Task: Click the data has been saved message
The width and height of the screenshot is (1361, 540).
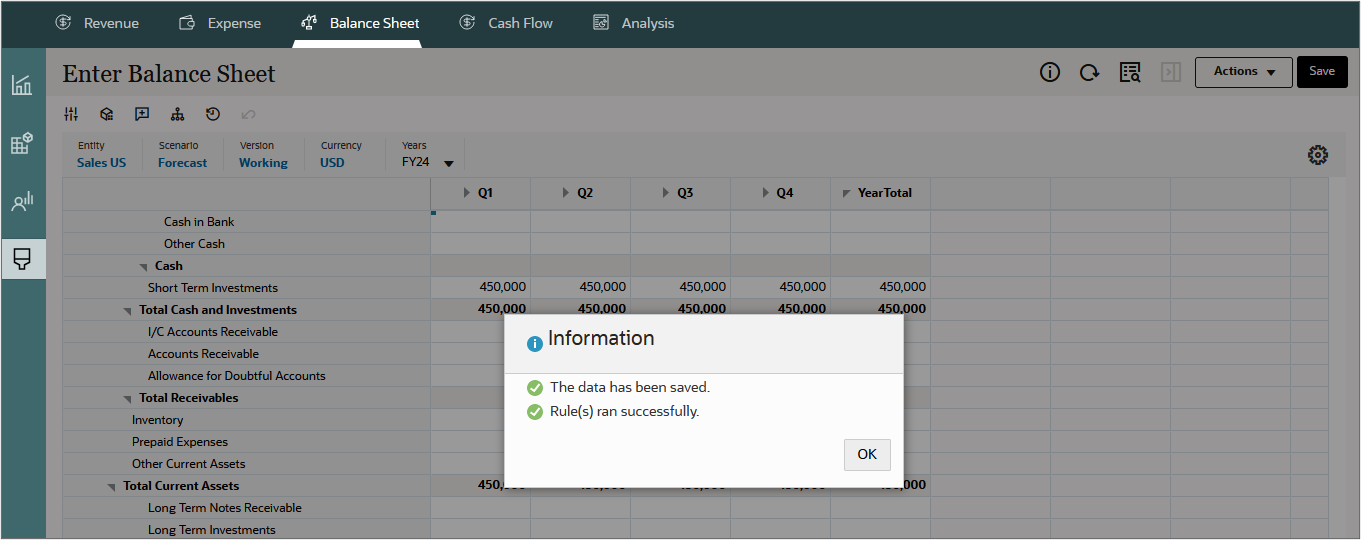Action: (630, 387)
